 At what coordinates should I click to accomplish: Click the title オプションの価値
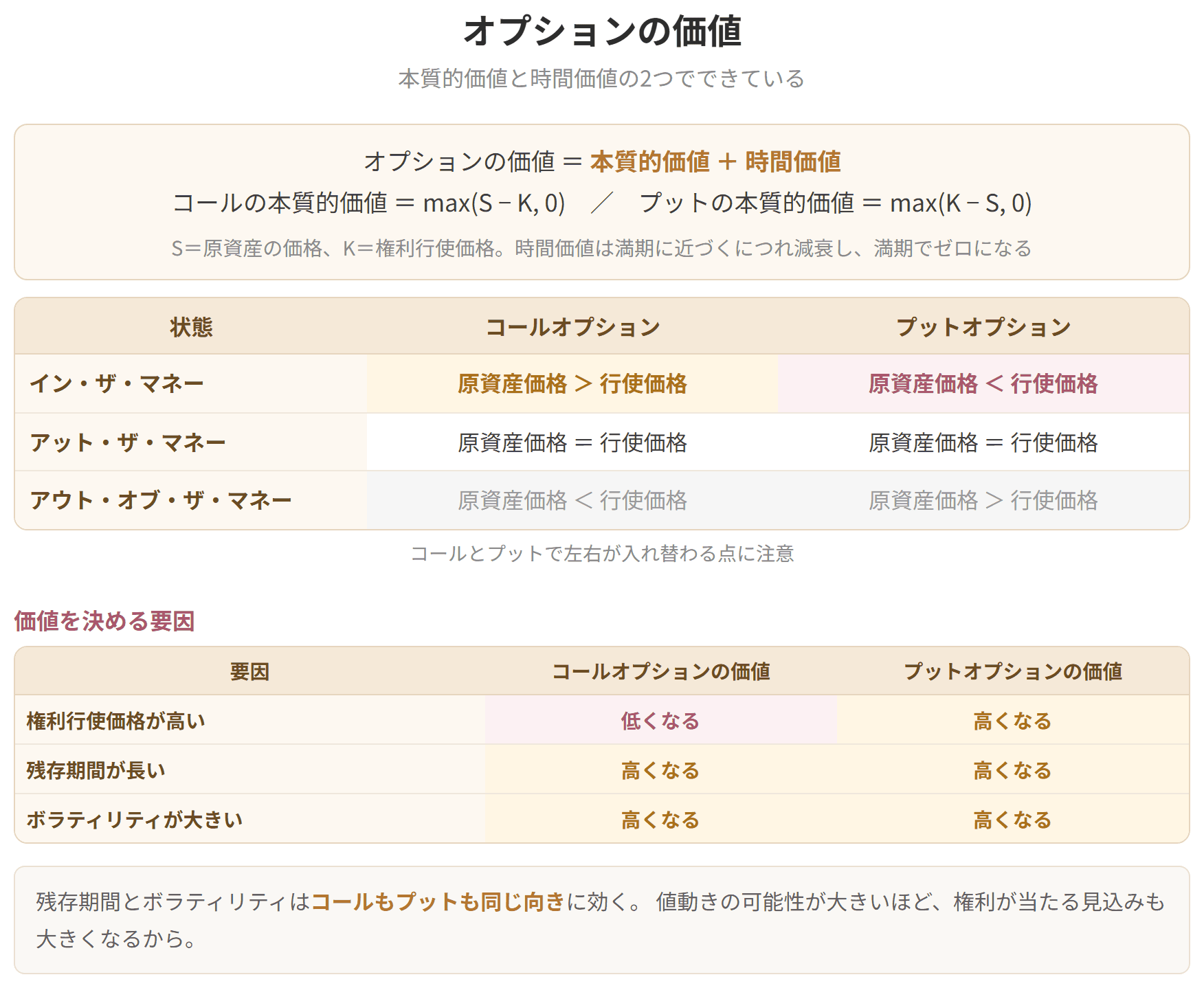click(x=602, y=32)
